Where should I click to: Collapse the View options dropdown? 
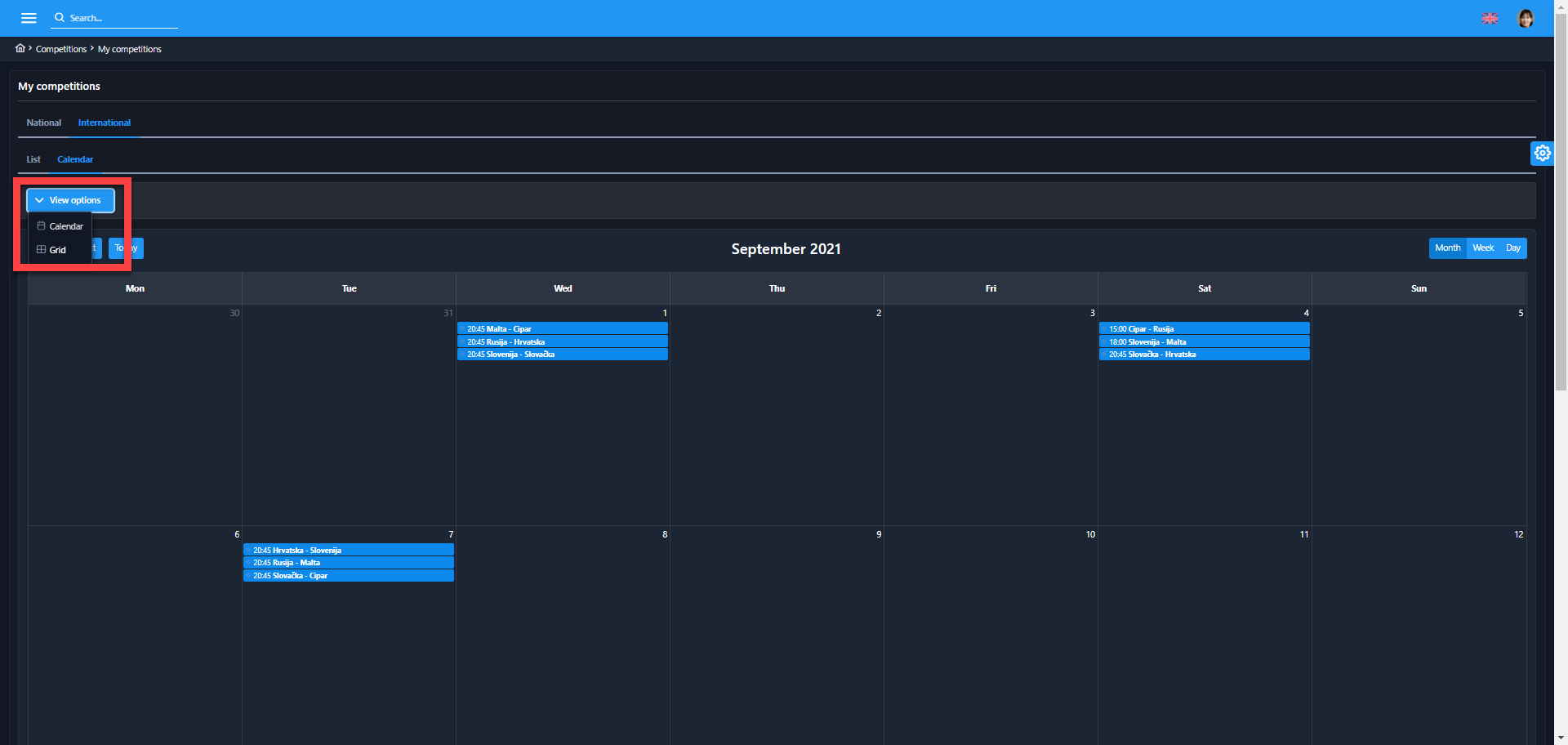[x=70, y=200]
